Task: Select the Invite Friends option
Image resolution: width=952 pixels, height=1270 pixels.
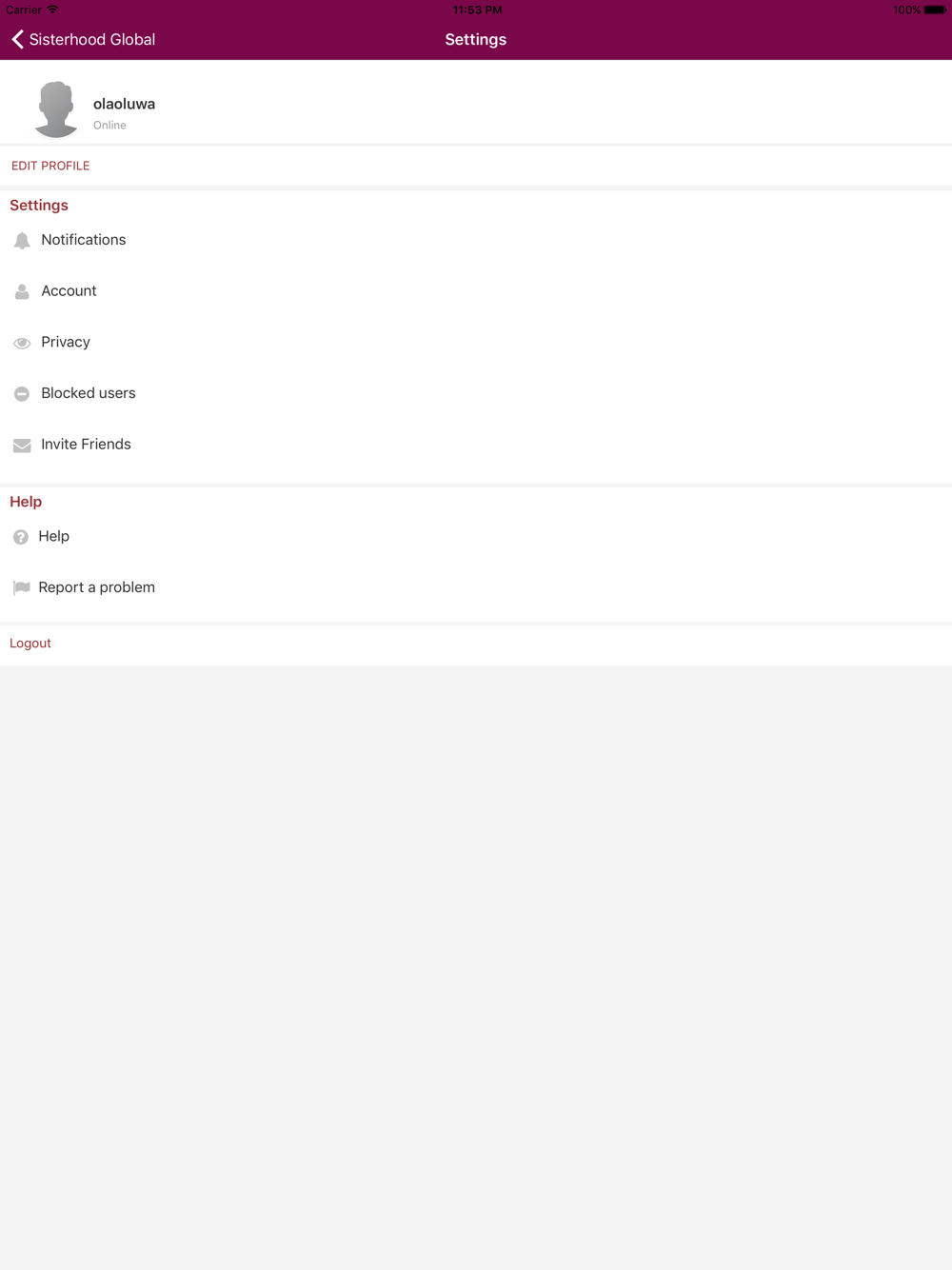Action: click(x=476, y=445)
